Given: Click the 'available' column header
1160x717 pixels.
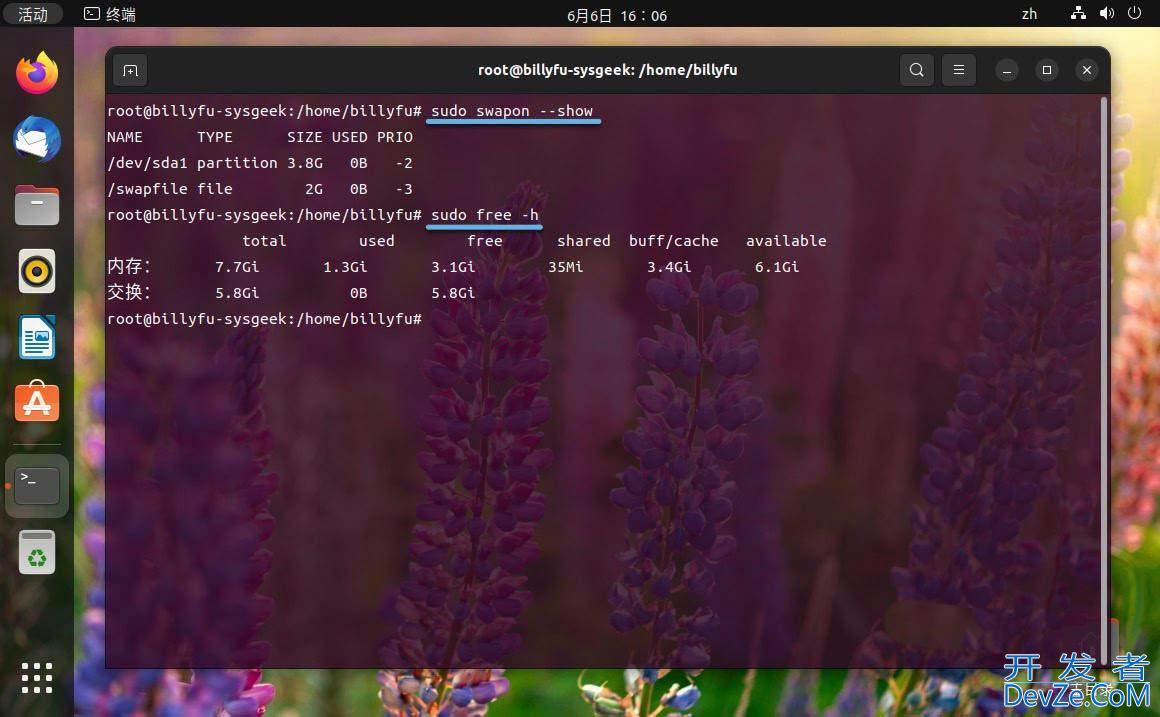Looking at the screenshot, I should (x=786, y=241).
